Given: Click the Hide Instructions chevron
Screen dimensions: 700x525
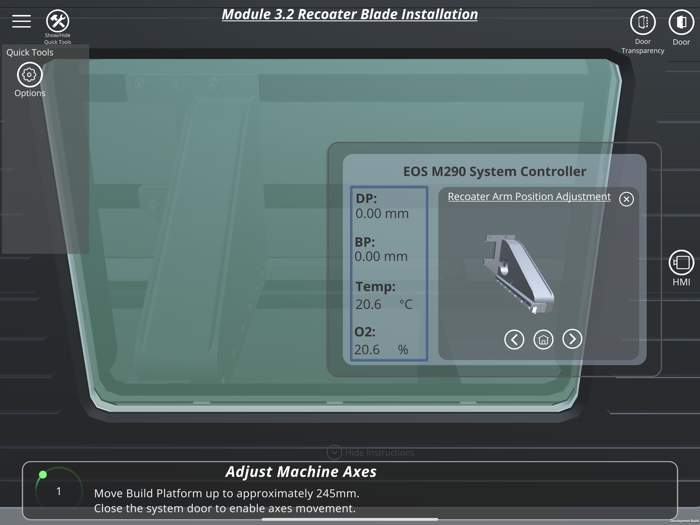Looking at the screenshot, I should coord(334,452).
